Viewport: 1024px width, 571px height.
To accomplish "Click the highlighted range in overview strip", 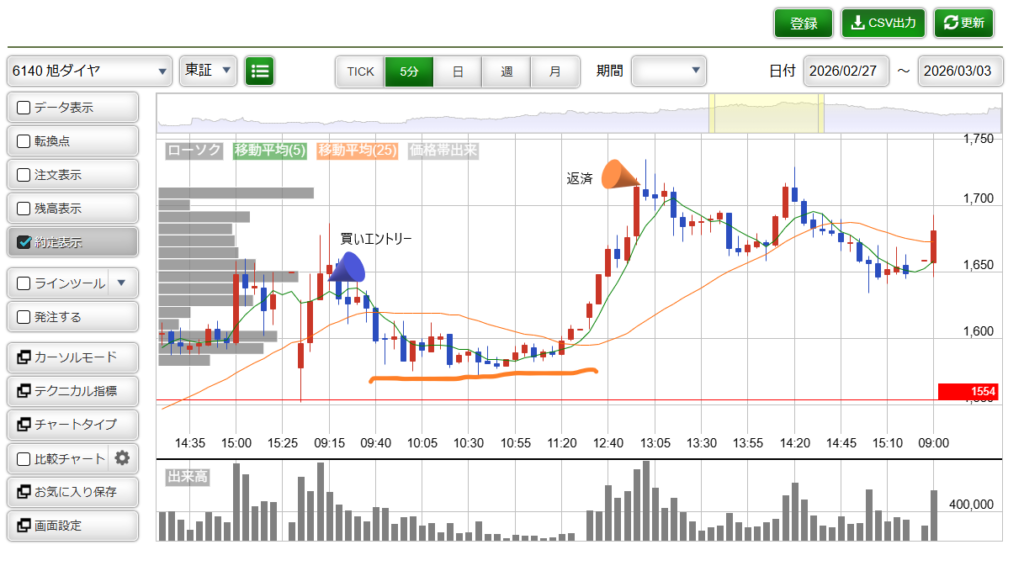I will [x=765, y=113].
